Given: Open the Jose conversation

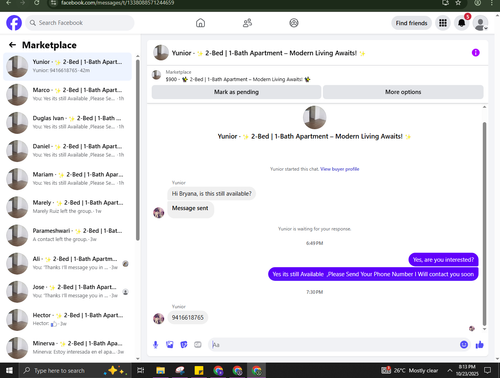Looking at the screenshot, I should tap(67, 292).
